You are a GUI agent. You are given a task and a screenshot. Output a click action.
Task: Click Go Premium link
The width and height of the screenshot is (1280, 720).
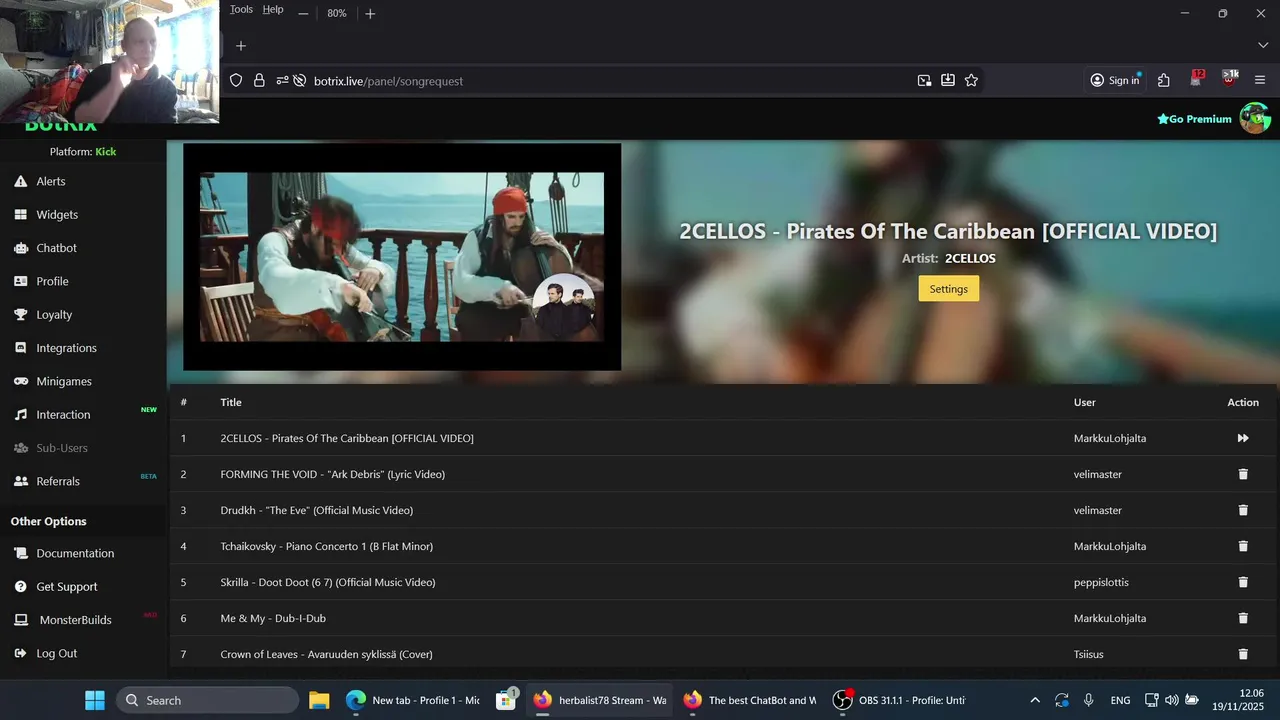click(1194, 119)
